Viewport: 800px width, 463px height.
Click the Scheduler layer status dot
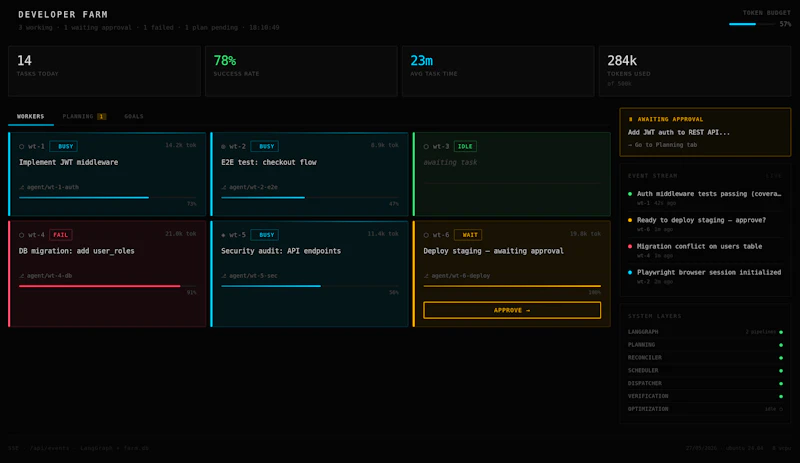(781, 371)
